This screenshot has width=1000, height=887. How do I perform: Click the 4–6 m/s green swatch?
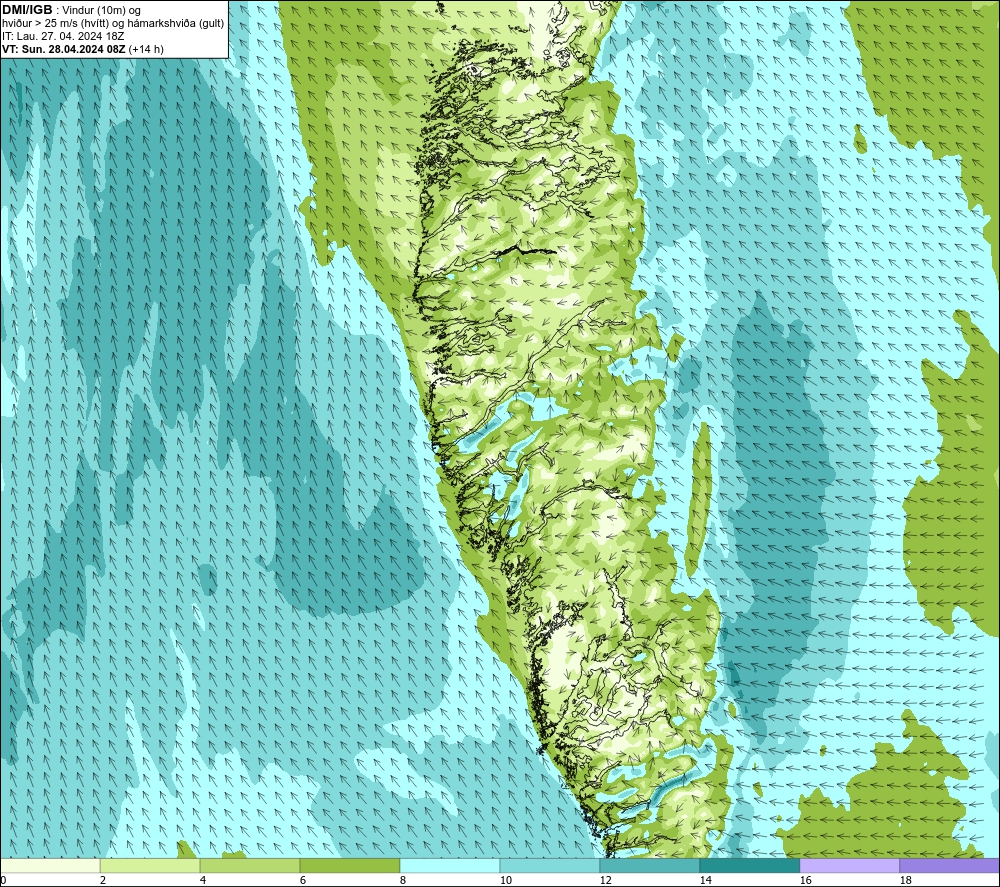250,865
